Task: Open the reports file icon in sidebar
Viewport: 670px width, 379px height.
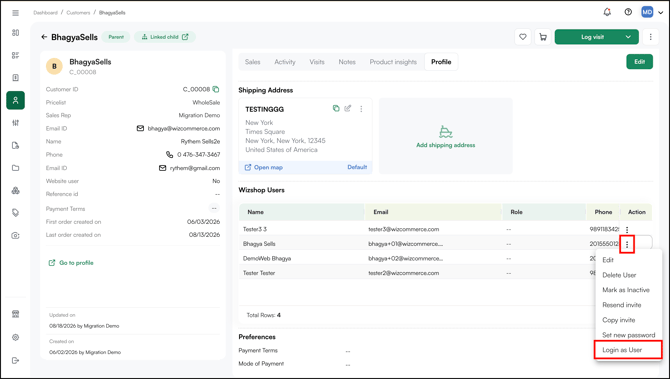Action: [15, 145]
